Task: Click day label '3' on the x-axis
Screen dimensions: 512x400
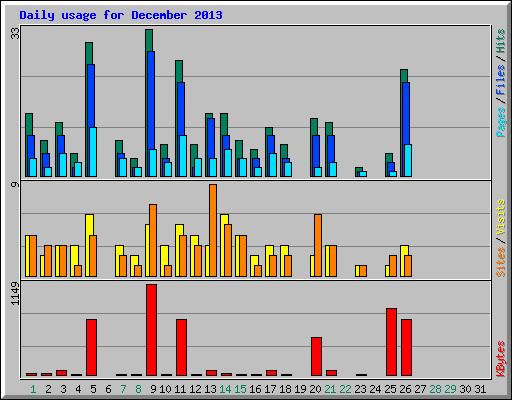Action: click(63, 389)
